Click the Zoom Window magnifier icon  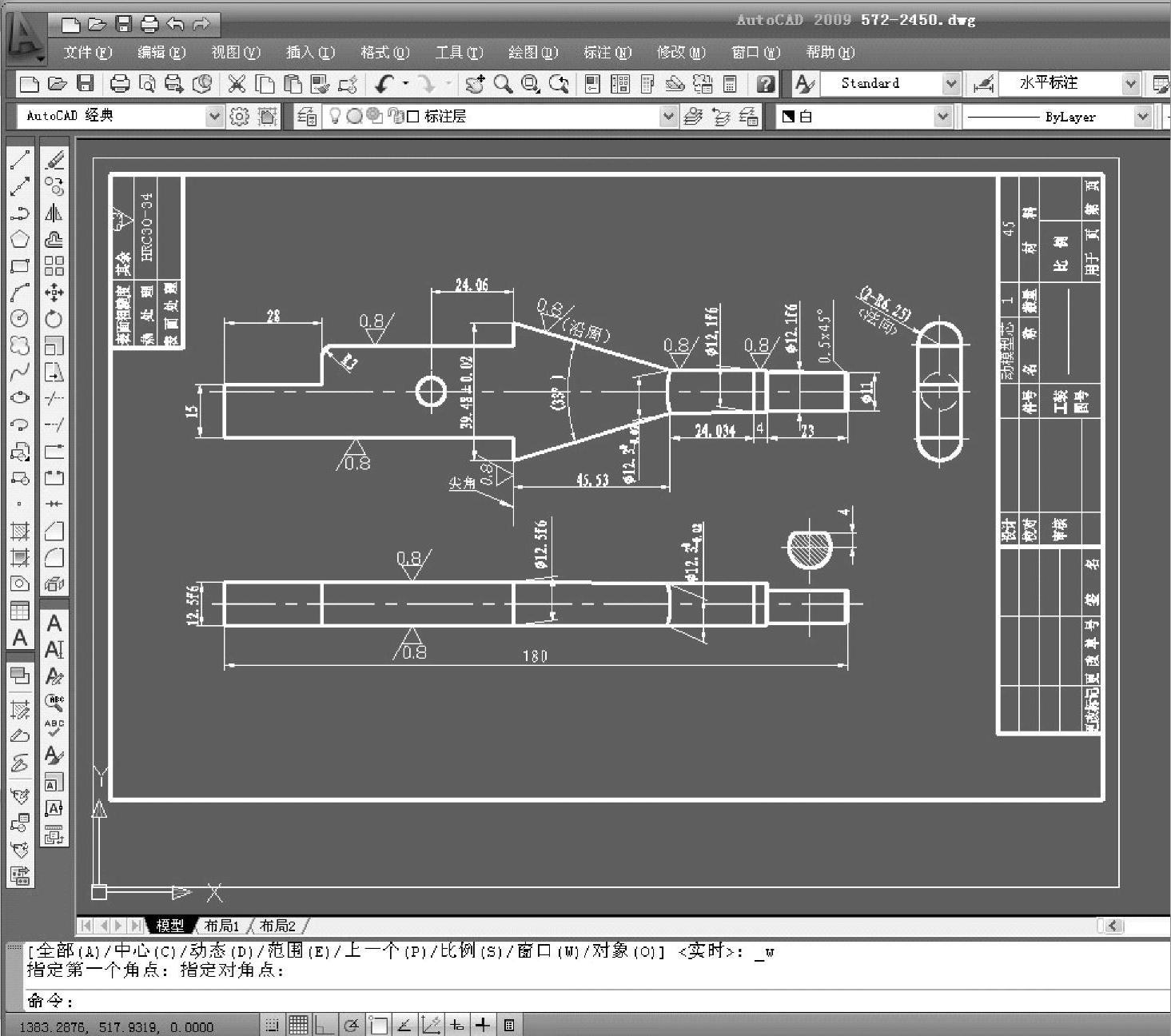click(x=530, y=84)
